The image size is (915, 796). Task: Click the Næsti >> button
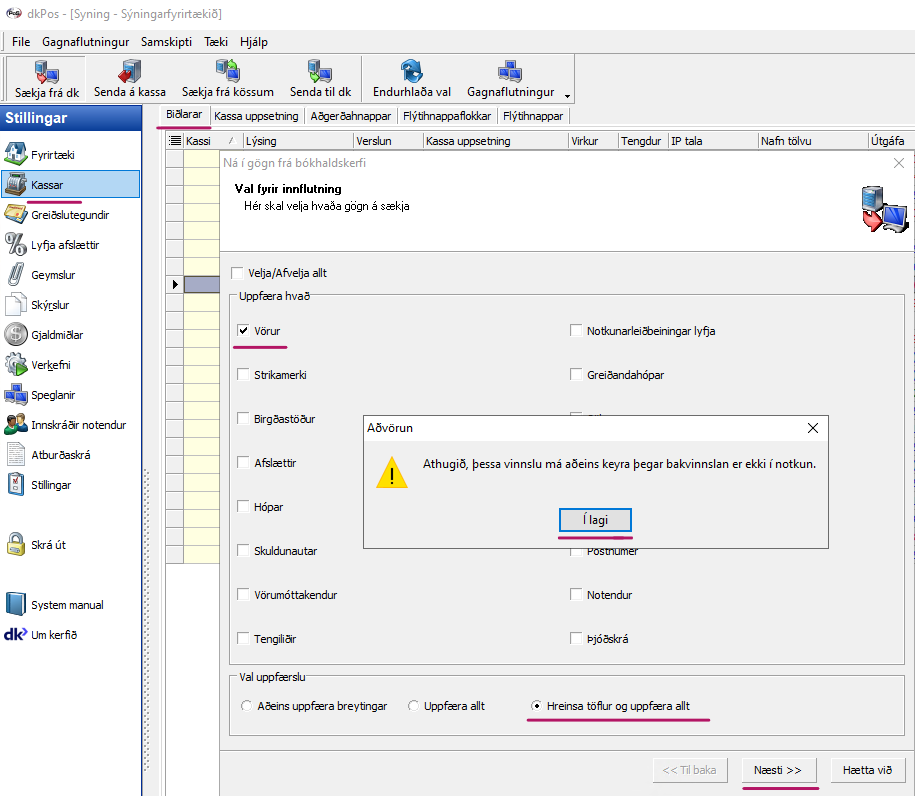pos(778,770)
